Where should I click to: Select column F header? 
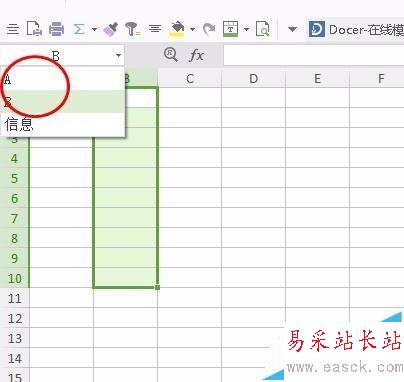(377, 79)
